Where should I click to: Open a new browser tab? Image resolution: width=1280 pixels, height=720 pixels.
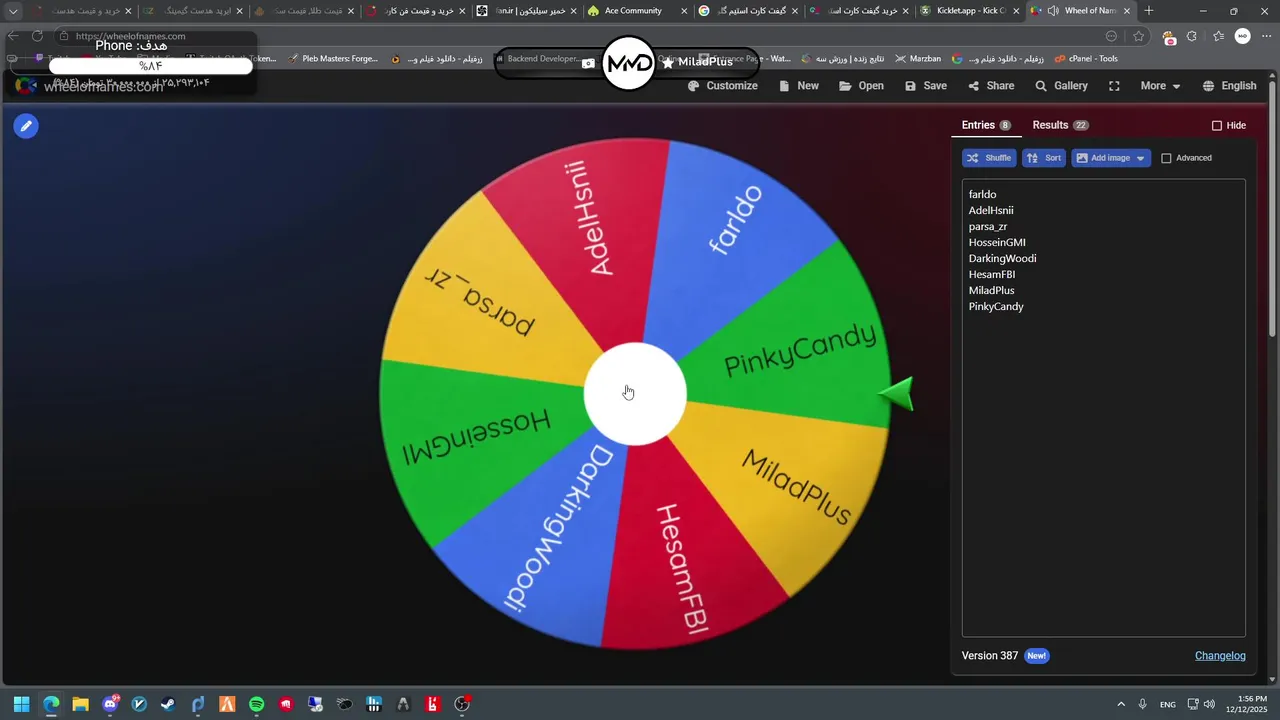click(x=1149, y=11)
